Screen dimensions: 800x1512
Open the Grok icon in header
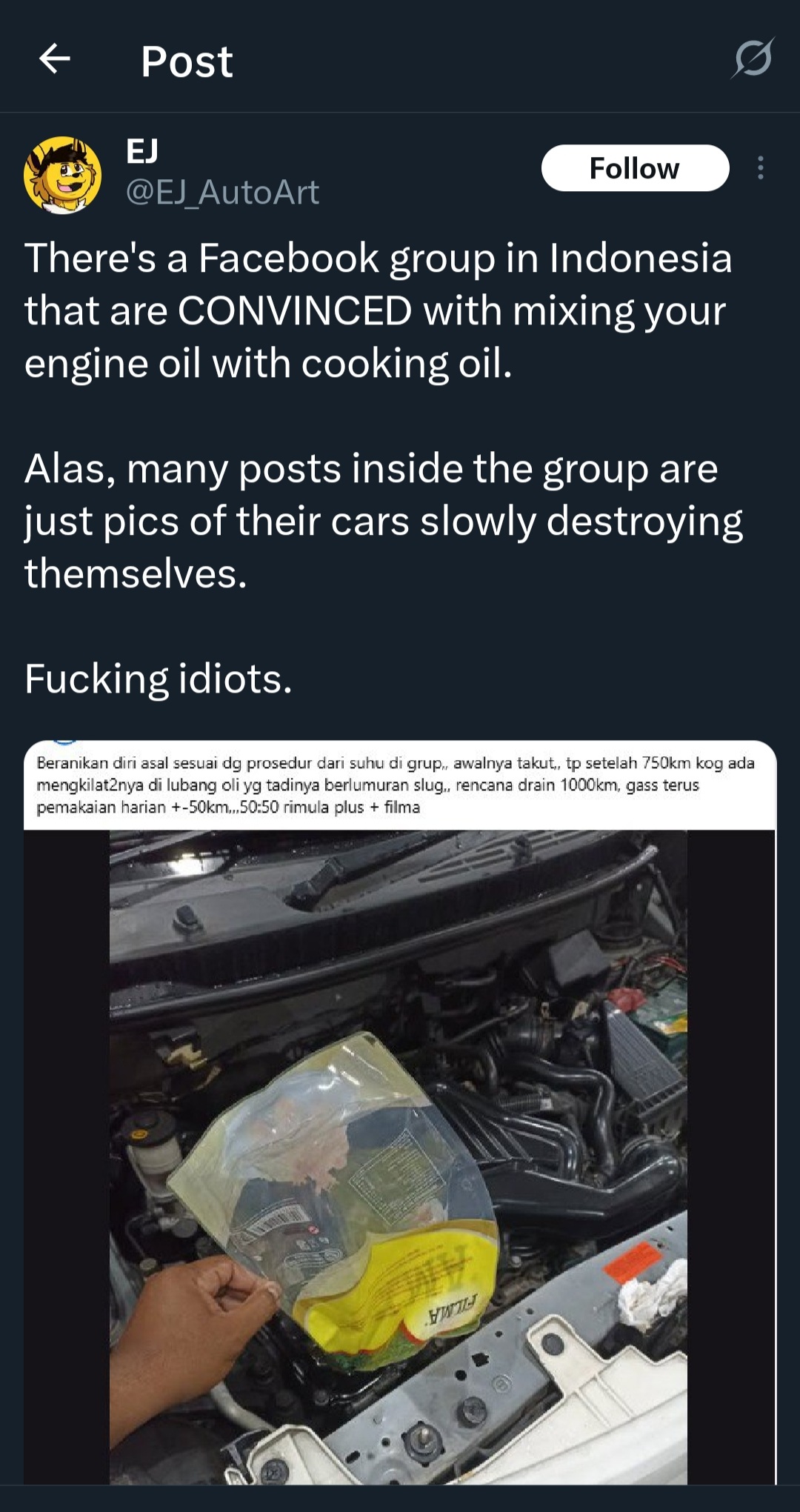pyautogui.click(x=753, y=58)
